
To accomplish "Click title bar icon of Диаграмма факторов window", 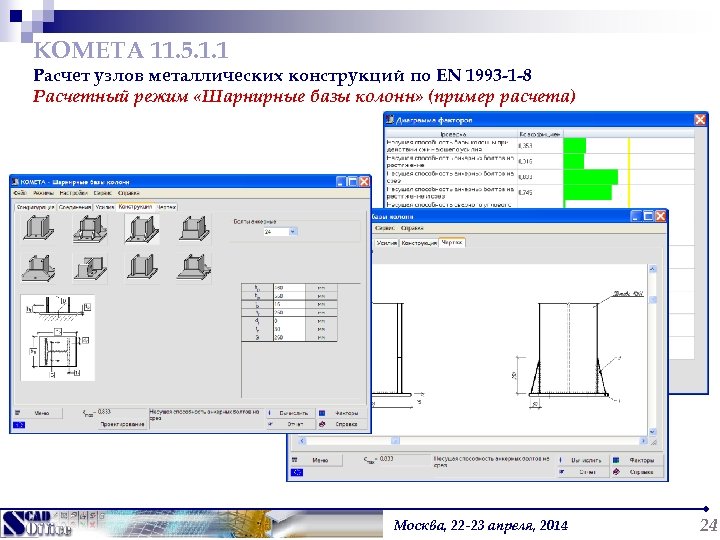I will click(x=390, y=120).
